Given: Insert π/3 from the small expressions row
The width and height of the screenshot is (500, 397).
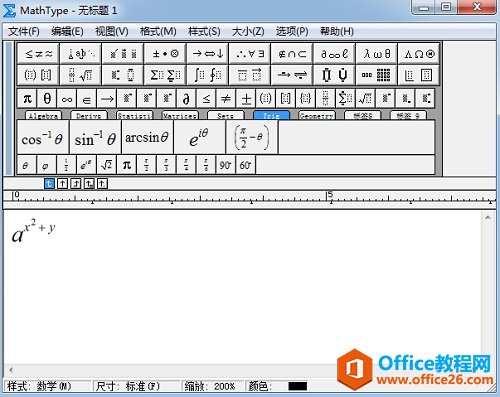Looking at the screenshot, I should pyautogui.click(x=166, y=165).
